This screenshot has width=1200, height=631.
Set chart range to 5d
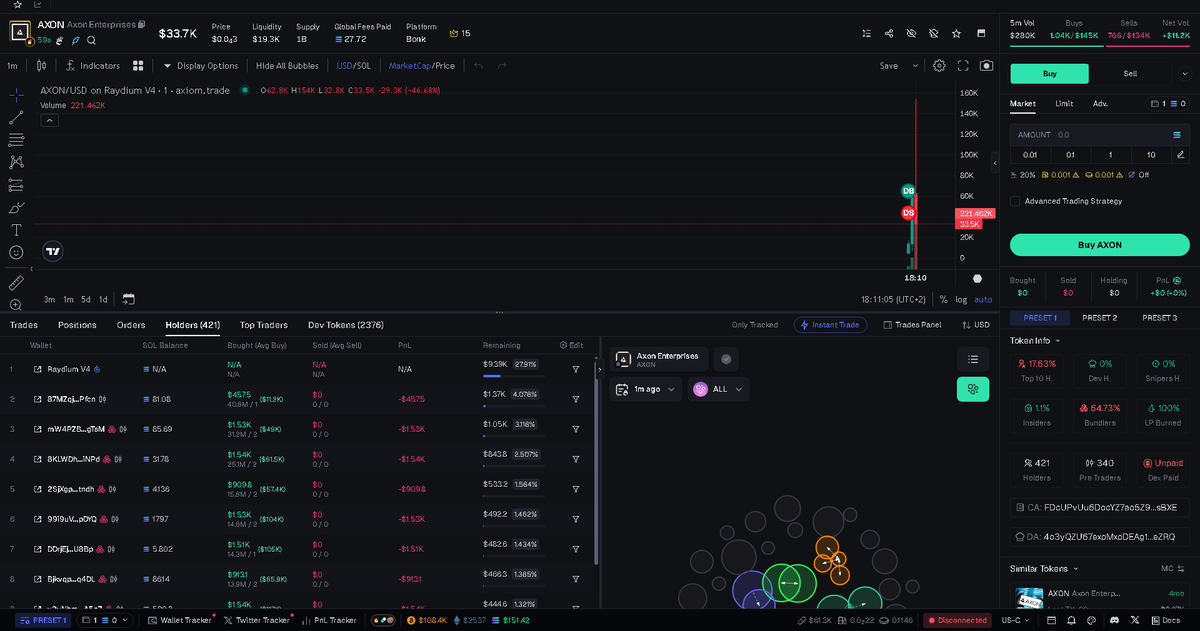86,299
